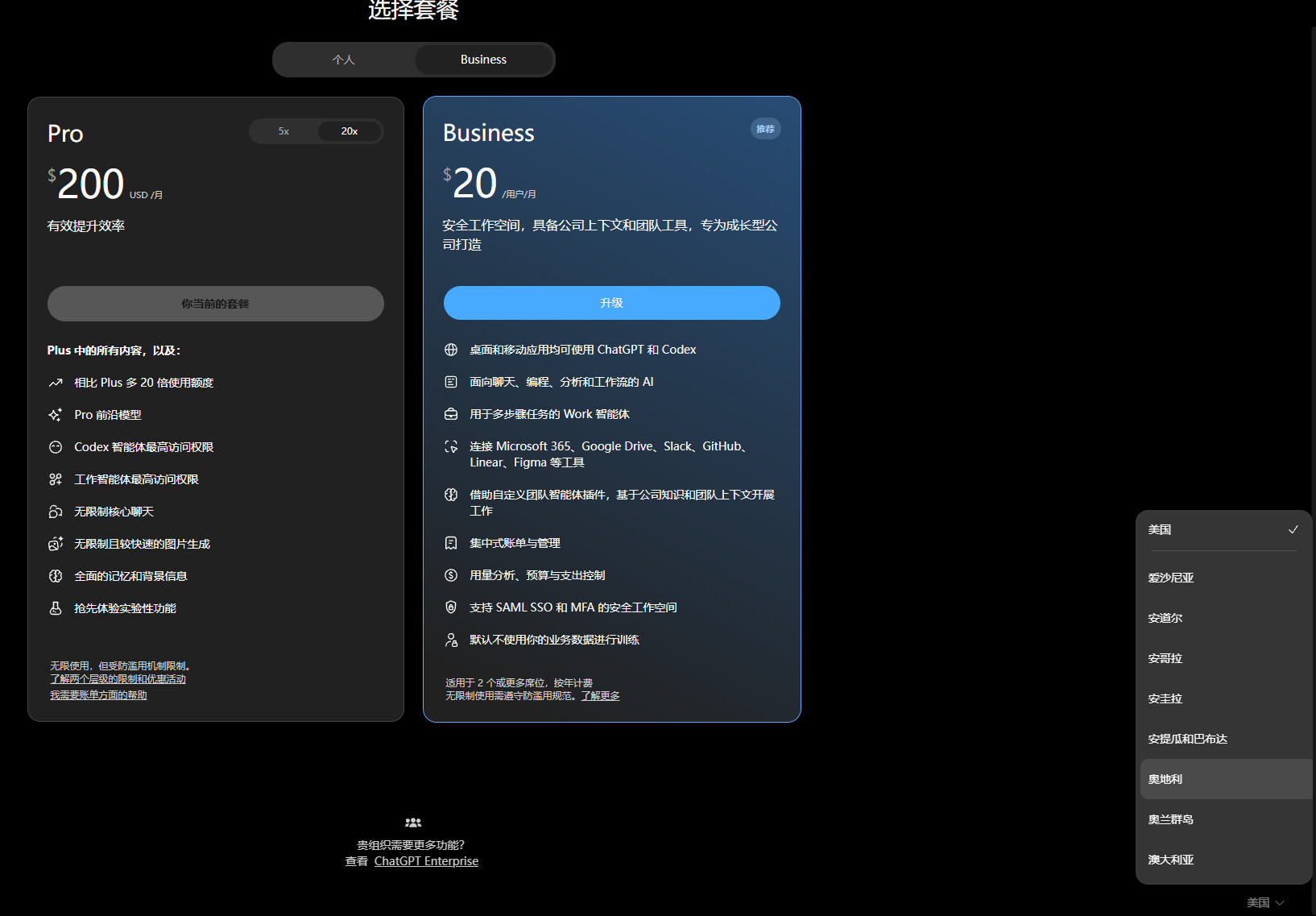Screen dimensions: 1316x916
Task: Click the 你当前的套餐 button on the Pro card
Action: [x=216, y=304]
